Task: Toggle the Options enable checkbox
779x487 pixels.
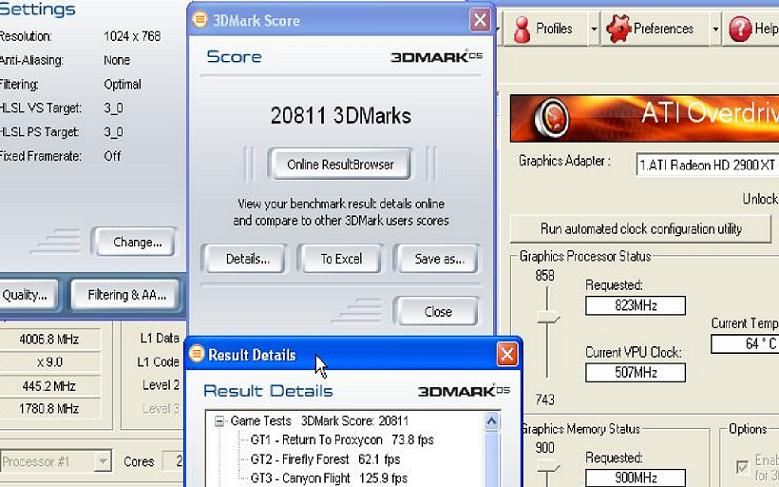Action: click(742, 467)
